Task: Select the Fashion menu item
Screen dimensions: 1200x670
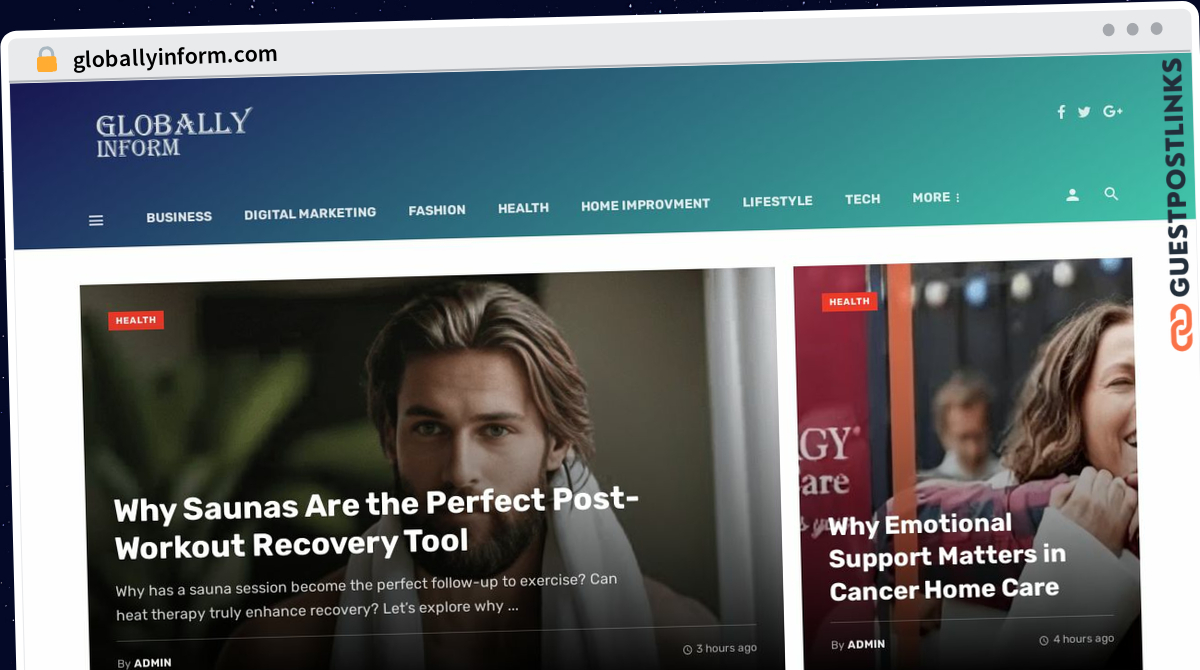Action: [437, 210]
